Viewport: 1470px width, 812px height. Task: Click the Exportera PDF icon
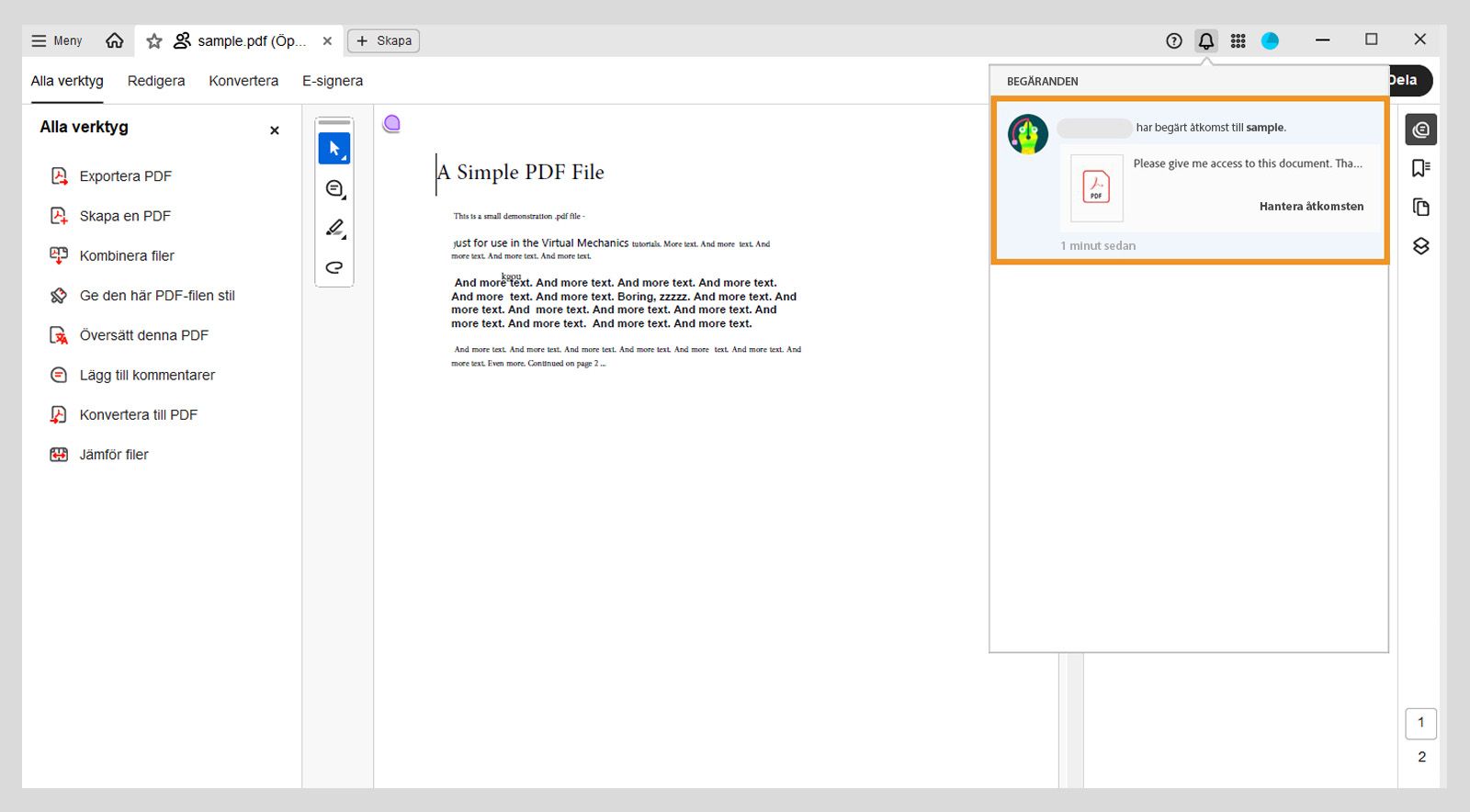(59, 176)
